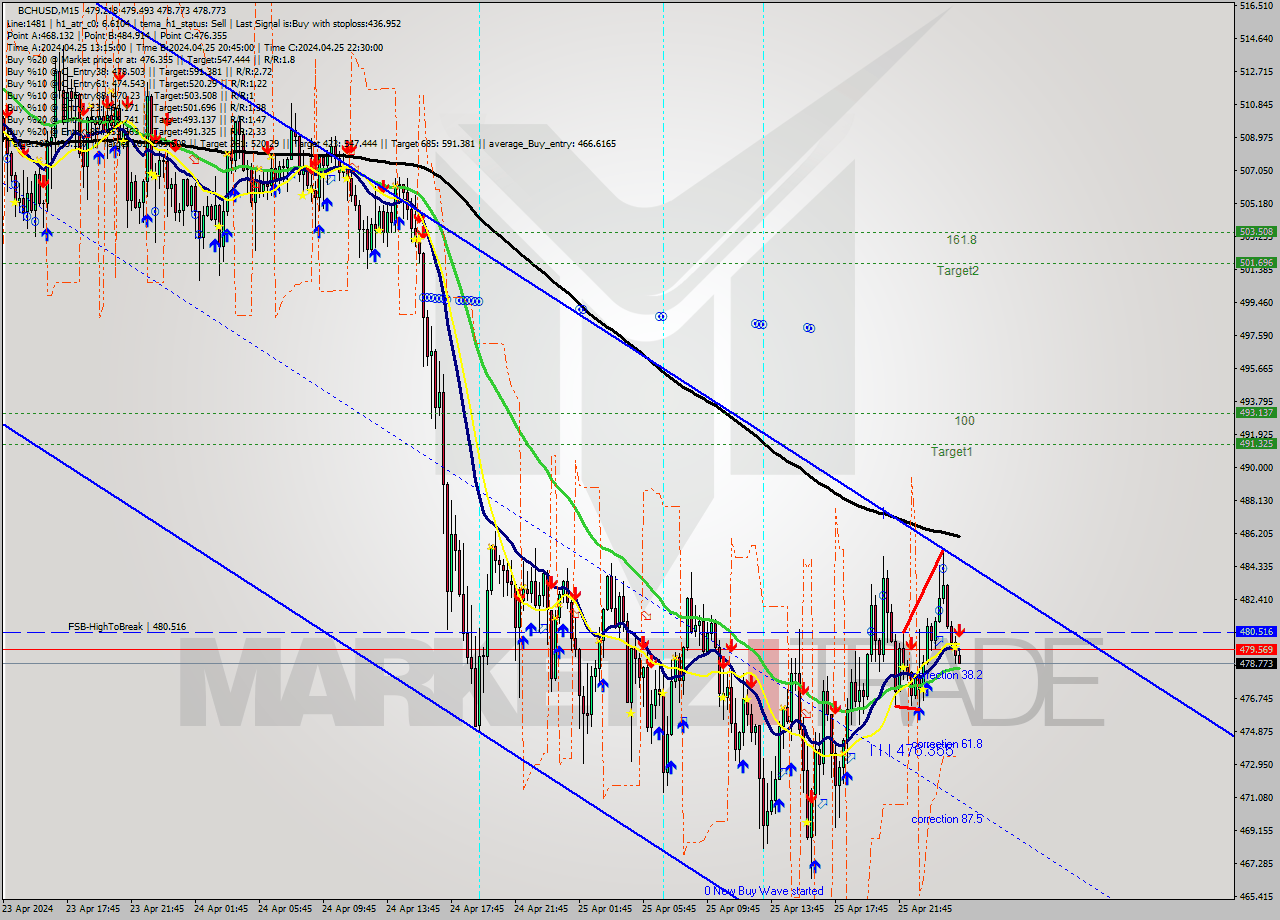Click the 486.205 price axis value
Image resolution: width=1280 pixels, height=920 pixels.
1256,534
